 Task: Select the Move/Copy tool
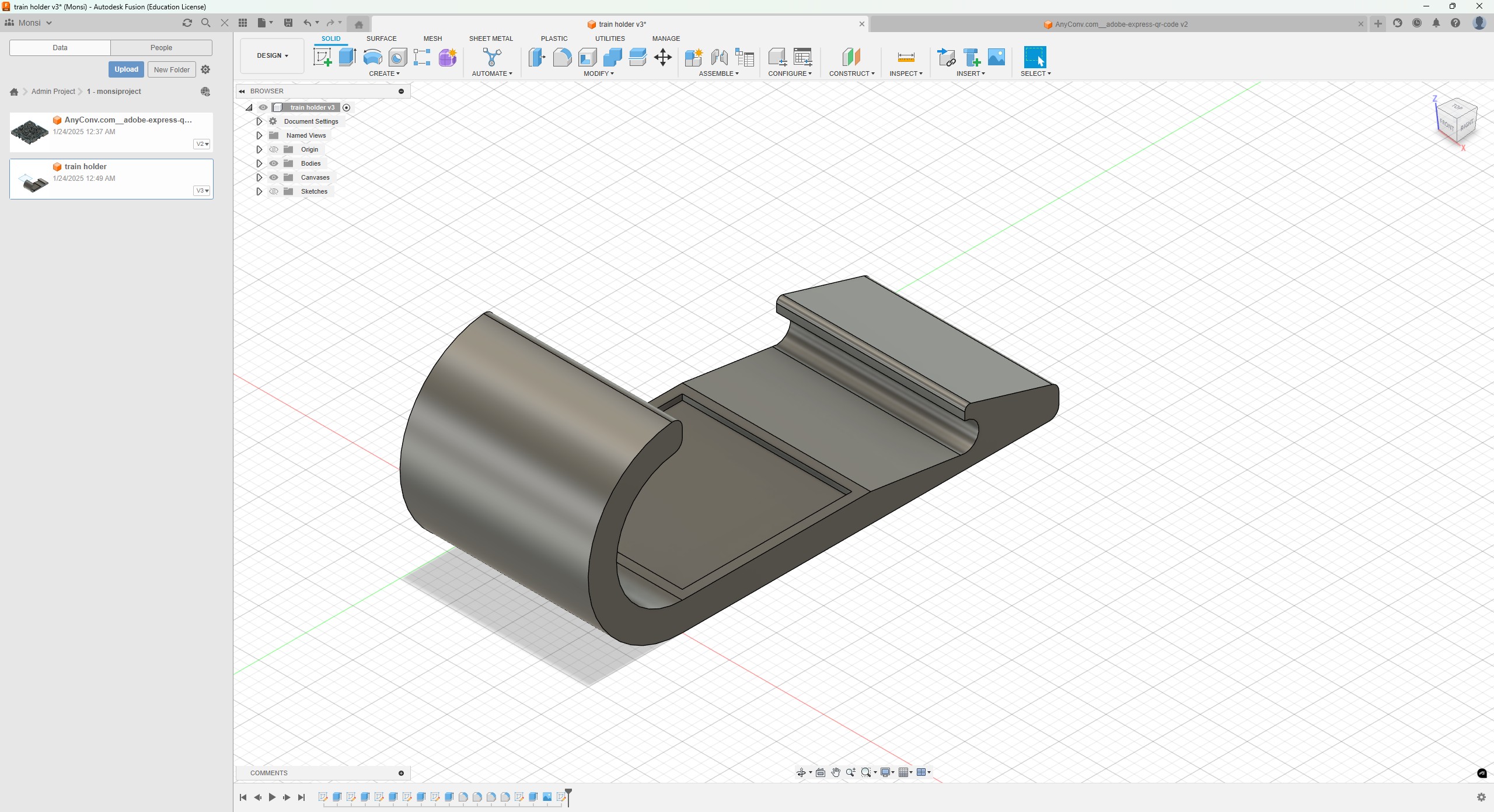[663, 57]
